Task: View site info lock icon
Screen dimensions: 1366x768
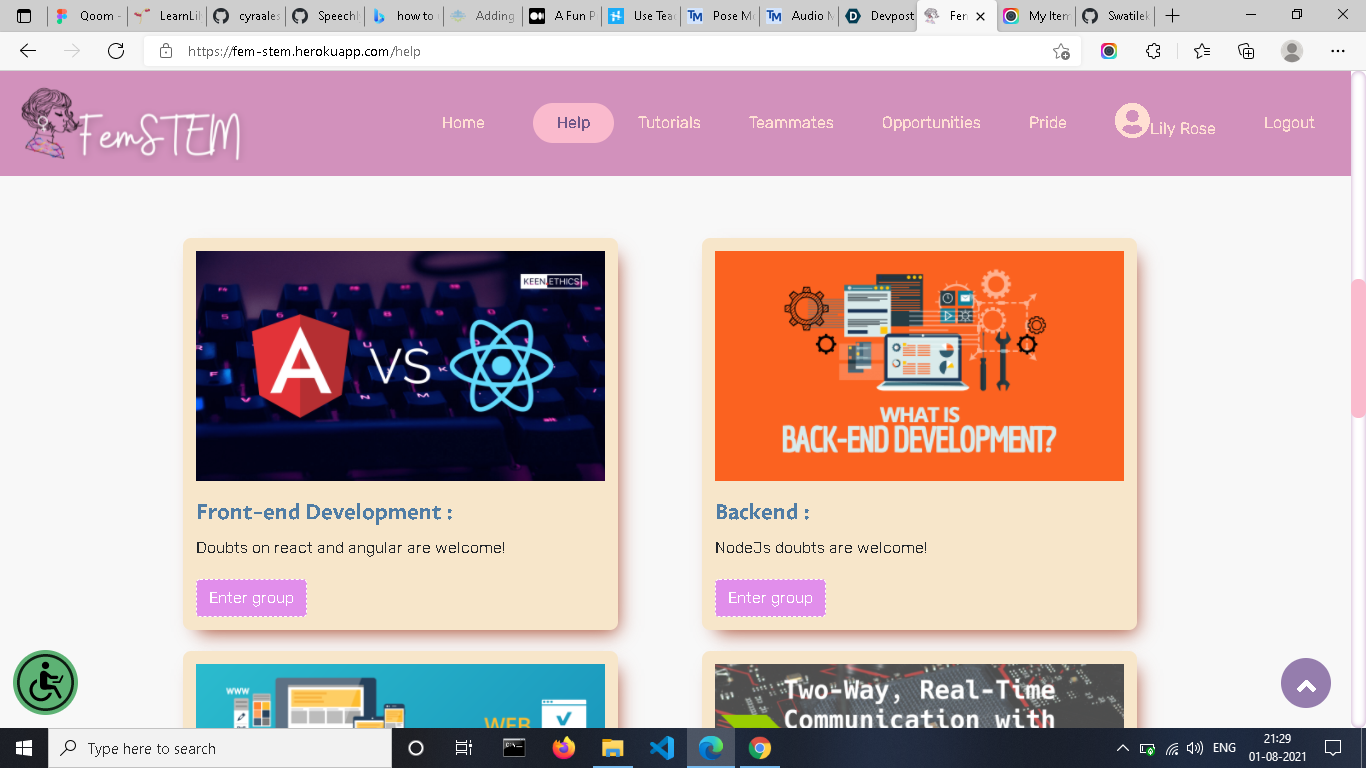Action: (x=167, y=51)
